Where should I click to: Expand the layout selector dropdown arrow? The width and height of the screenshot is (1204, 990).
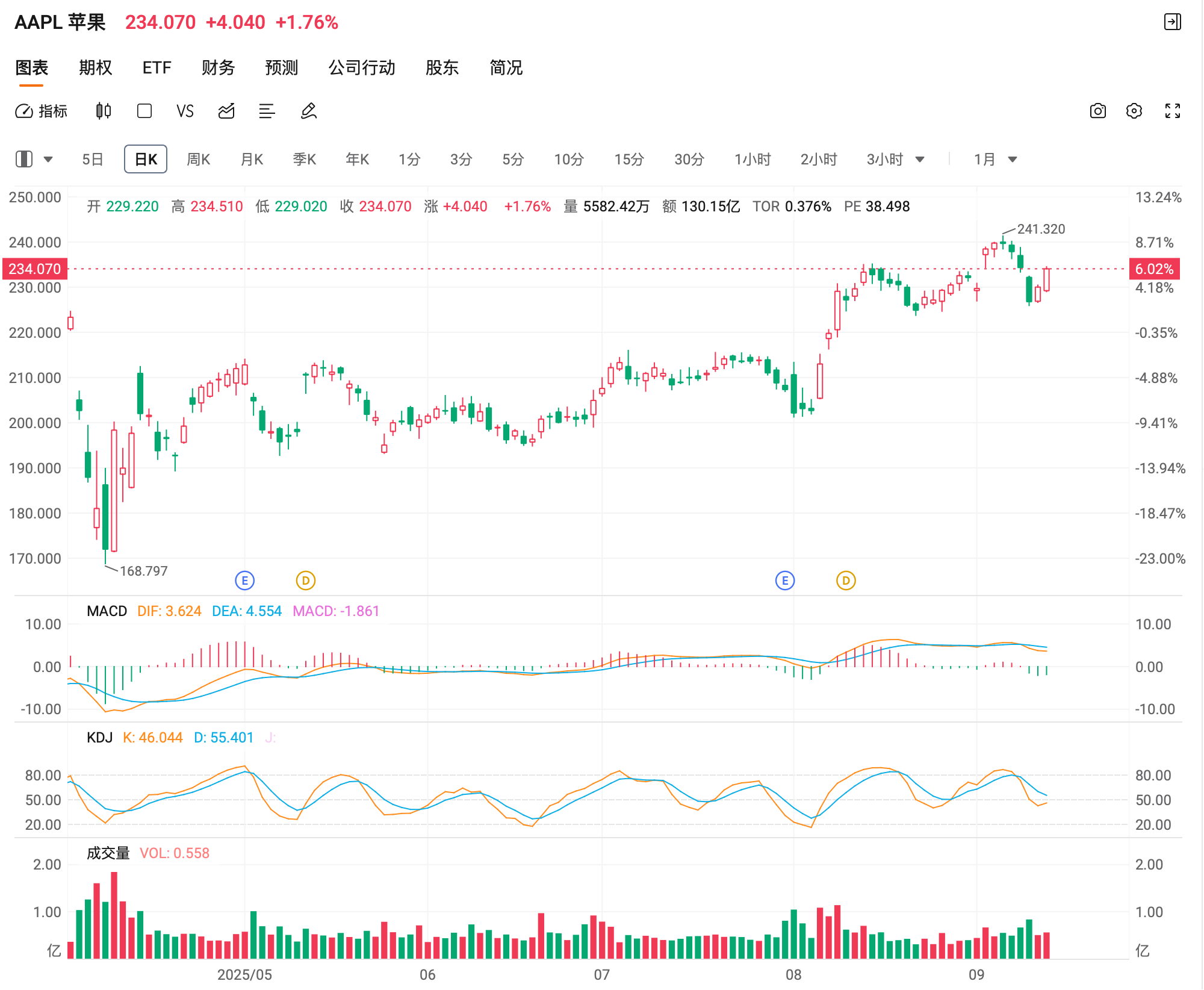coord(48,160)
